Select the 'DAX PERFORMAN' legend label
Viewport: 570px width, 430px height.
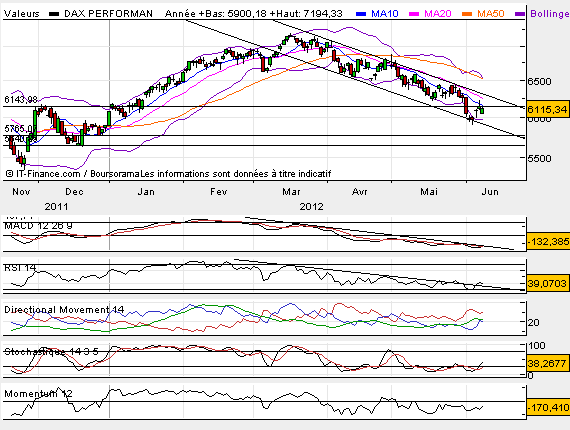(x=108, y=14)
